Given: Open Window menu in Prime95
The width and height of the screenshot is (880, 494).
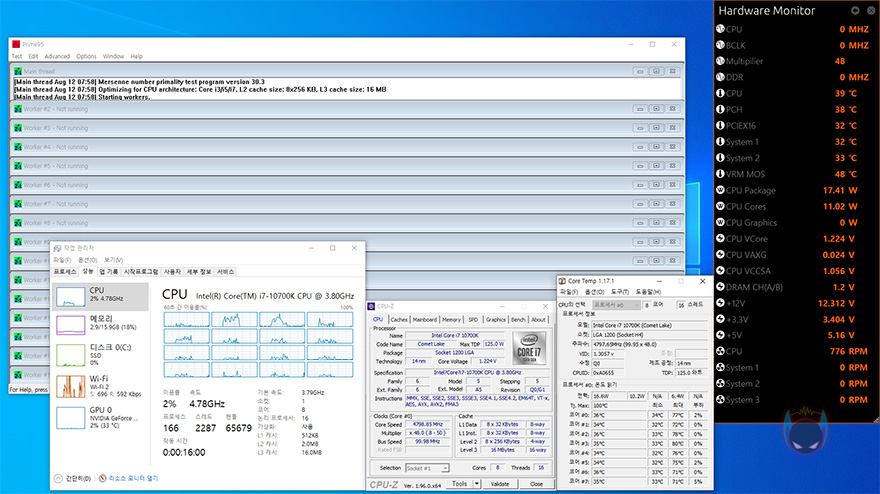Looking at the screenshot, I should (113, 56).
